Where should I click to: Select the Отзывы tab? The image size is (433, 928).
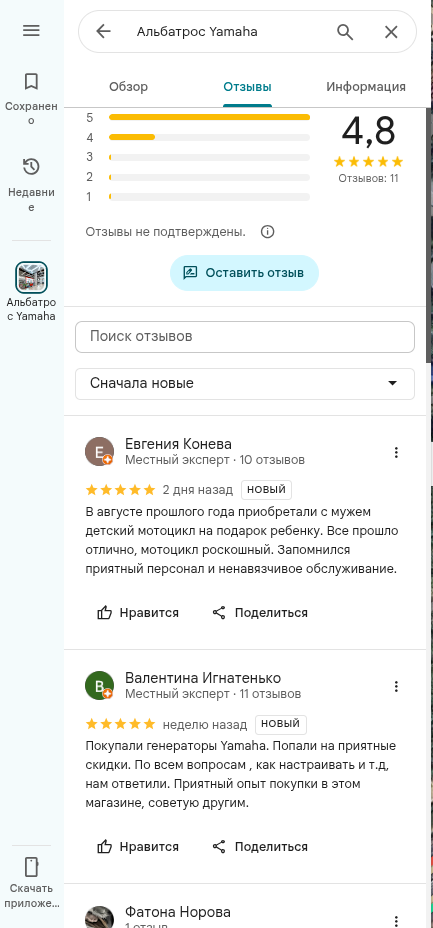[x=247, y=87]
